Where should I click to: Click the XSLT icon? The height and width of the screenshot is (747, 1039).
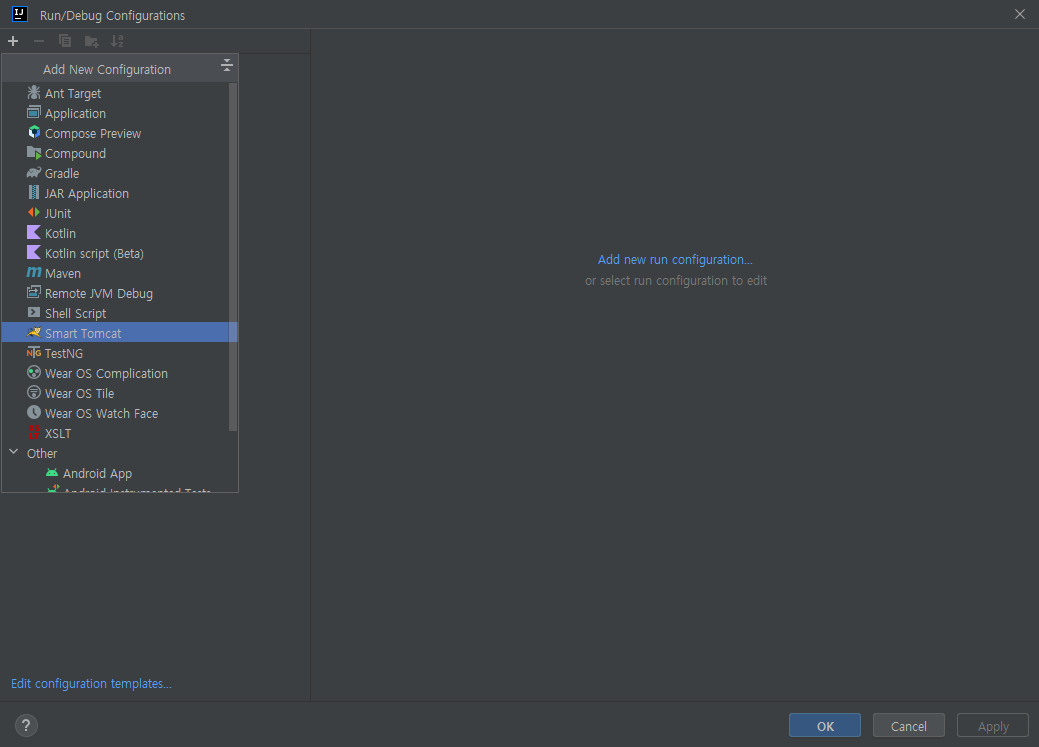click(34, 432)
